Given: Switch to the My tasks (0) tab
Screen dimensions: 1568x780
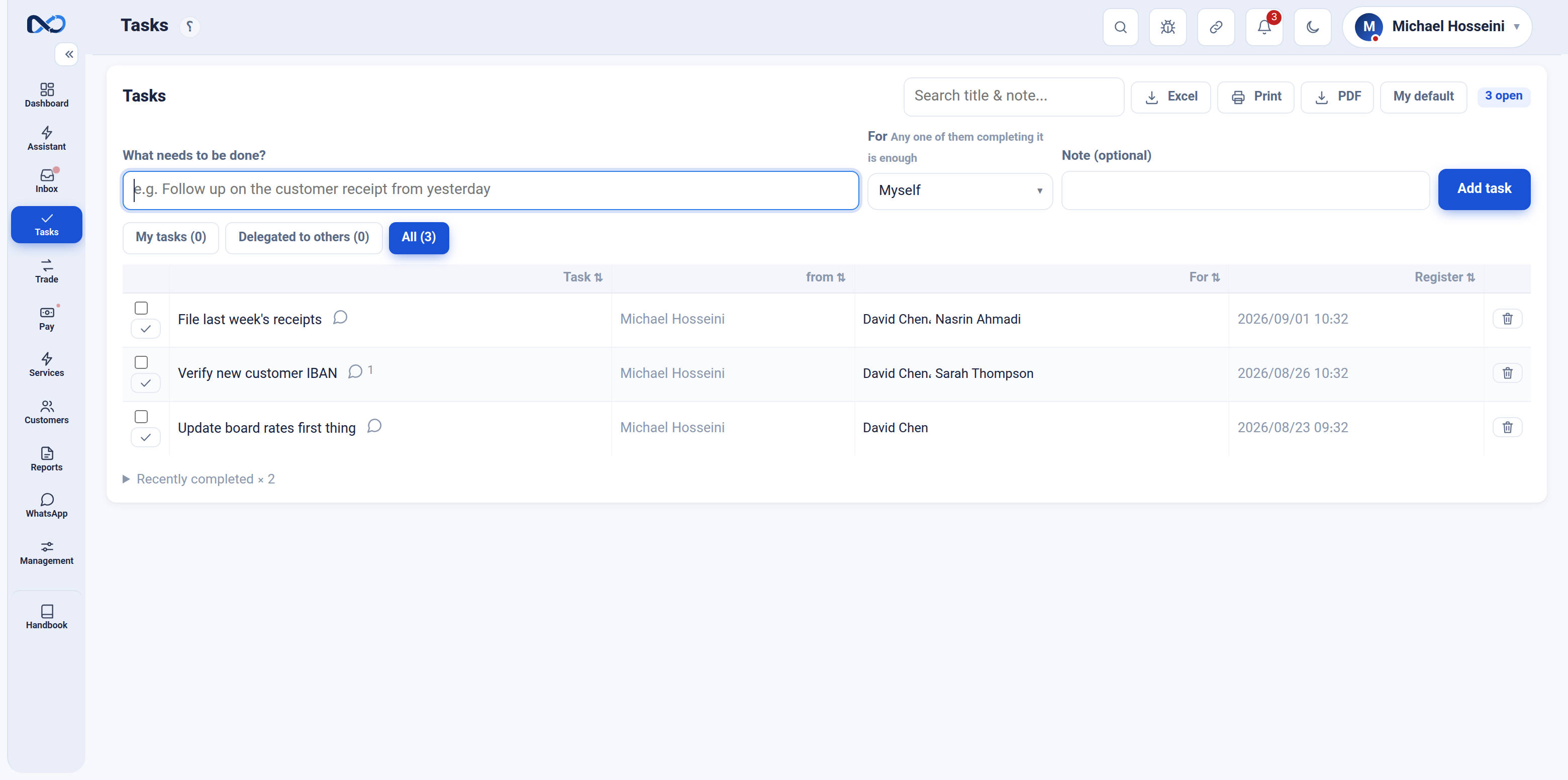Looking at the screenshot, I should pos(171,238).
